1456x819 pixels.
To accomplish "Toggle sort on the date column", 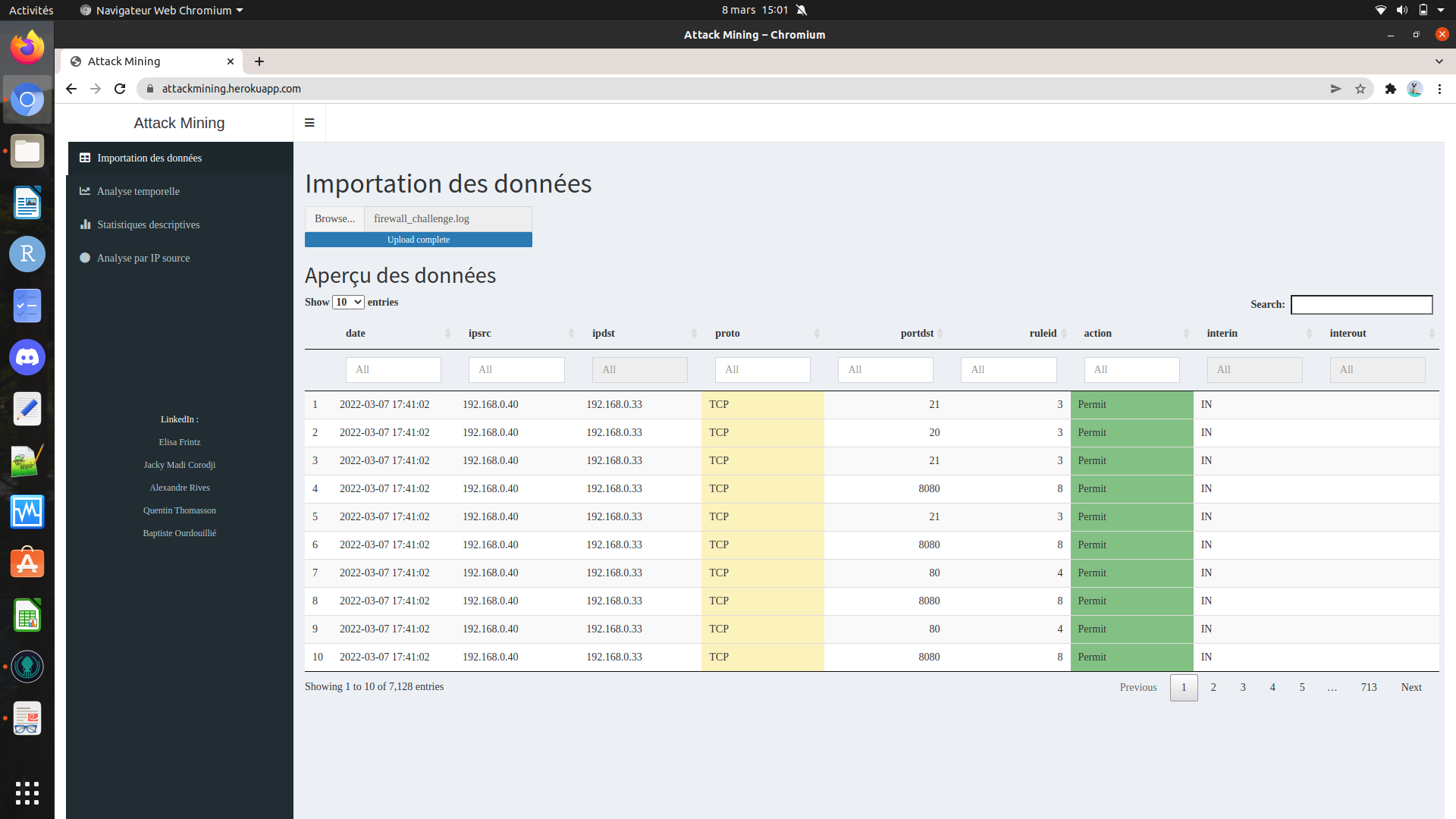I will pyautogui.click(x=355, y=333).
